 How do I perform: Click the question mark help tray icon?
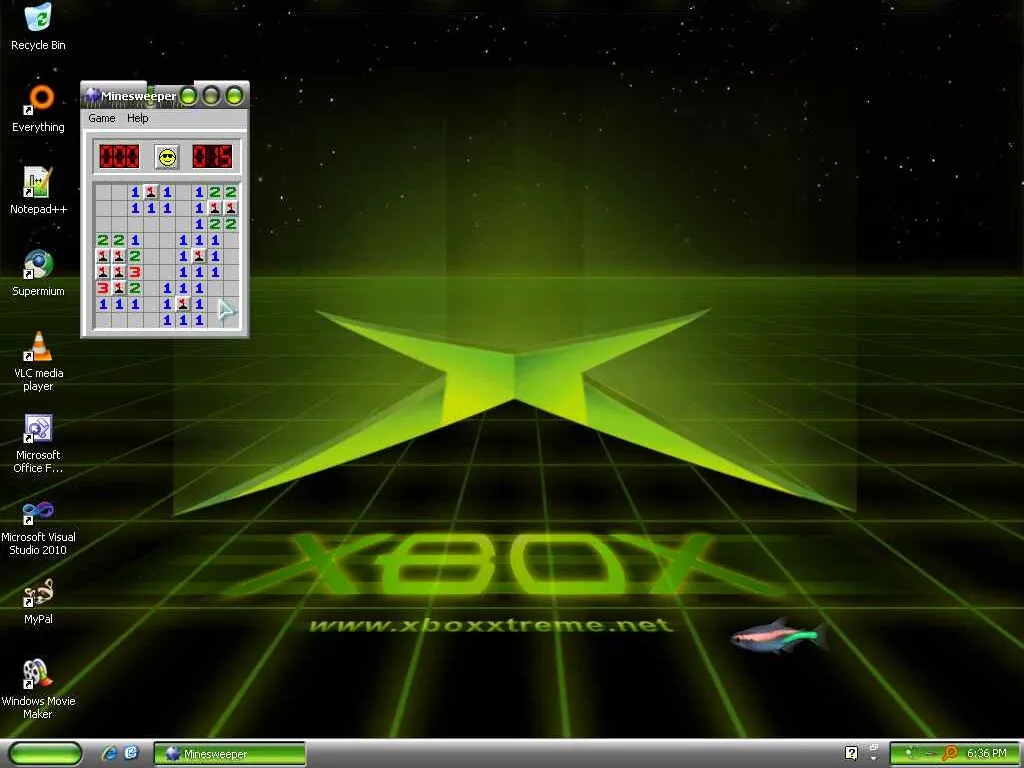[x=851, y=753]
